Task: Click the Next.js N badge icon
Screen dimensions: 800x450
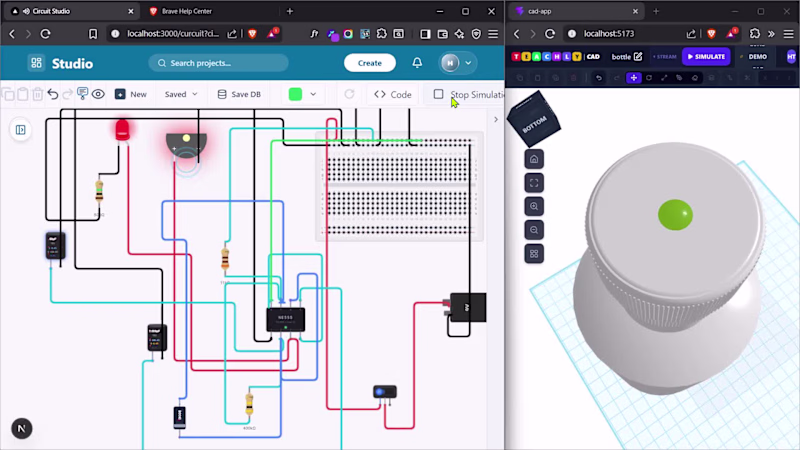Action: pyautogui.click(x=21, y=429)
